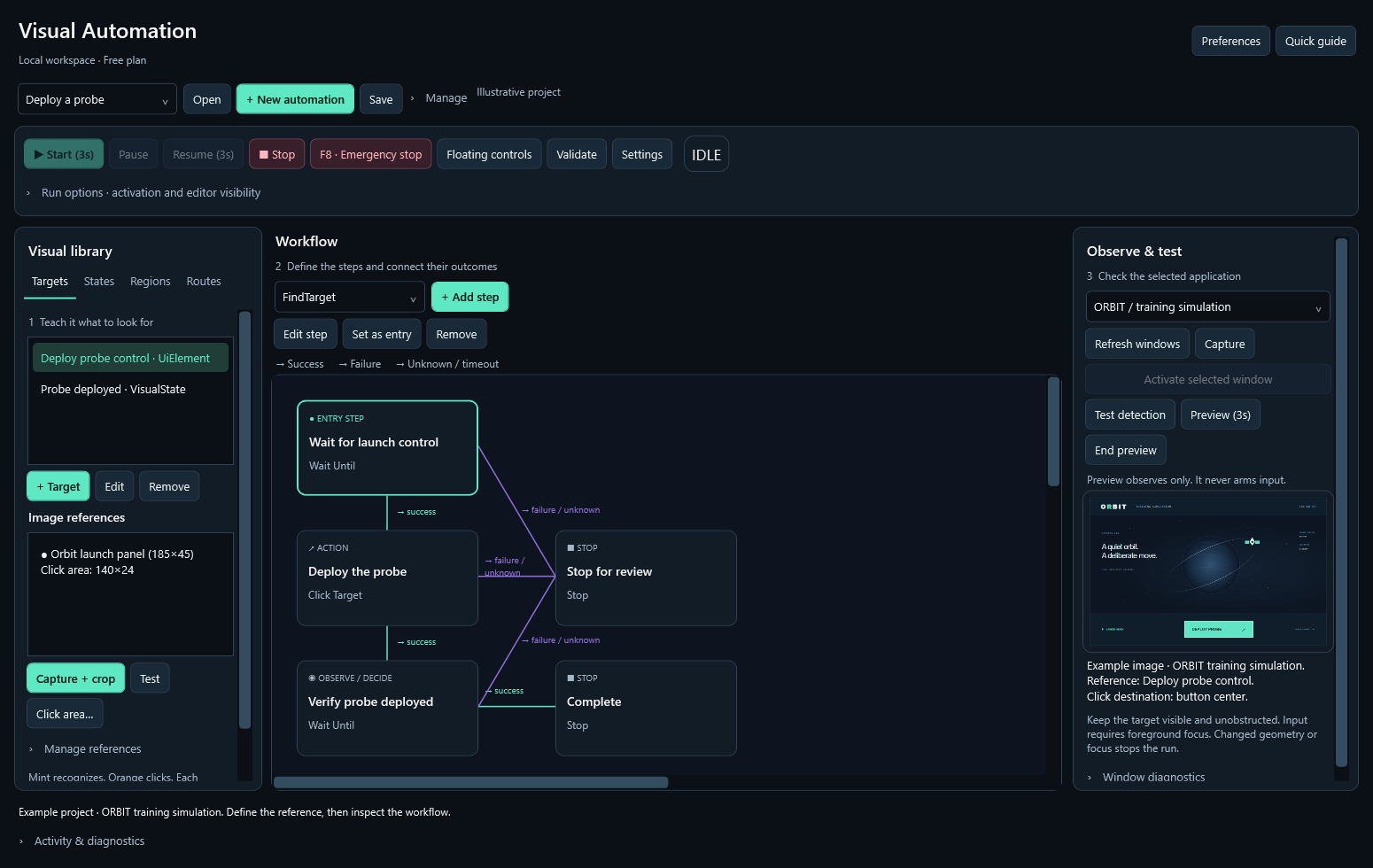Click the Stop button with red square
1373x868 pixels.
pos(277,154)
